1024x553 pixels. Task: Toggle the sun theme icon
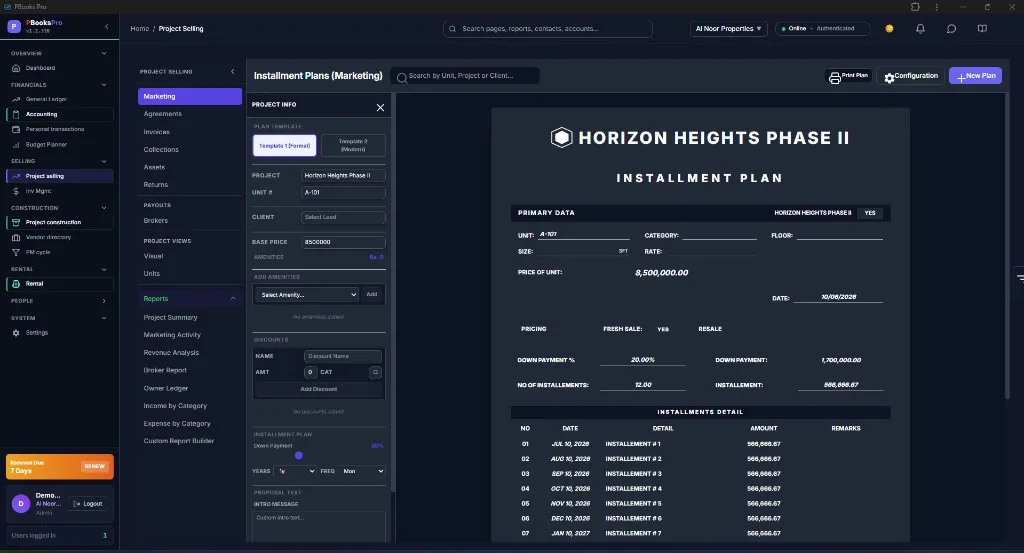[889, 29]
